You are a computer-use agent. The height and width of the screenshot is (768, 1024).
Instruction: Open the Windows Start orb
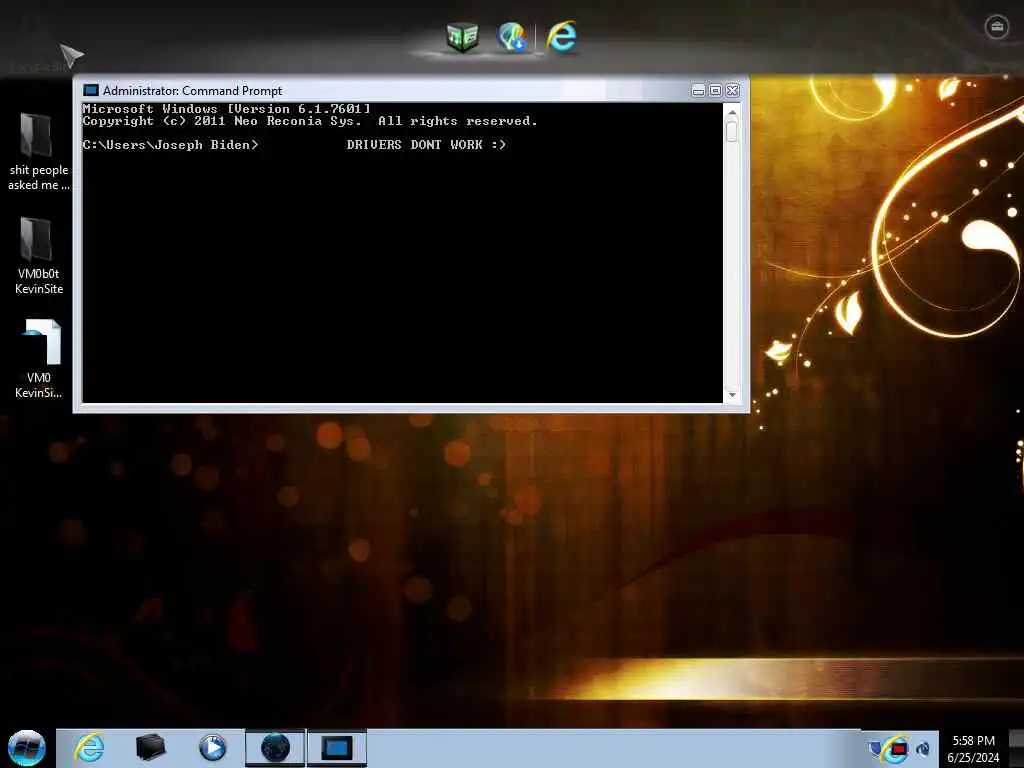pos(27,748)
